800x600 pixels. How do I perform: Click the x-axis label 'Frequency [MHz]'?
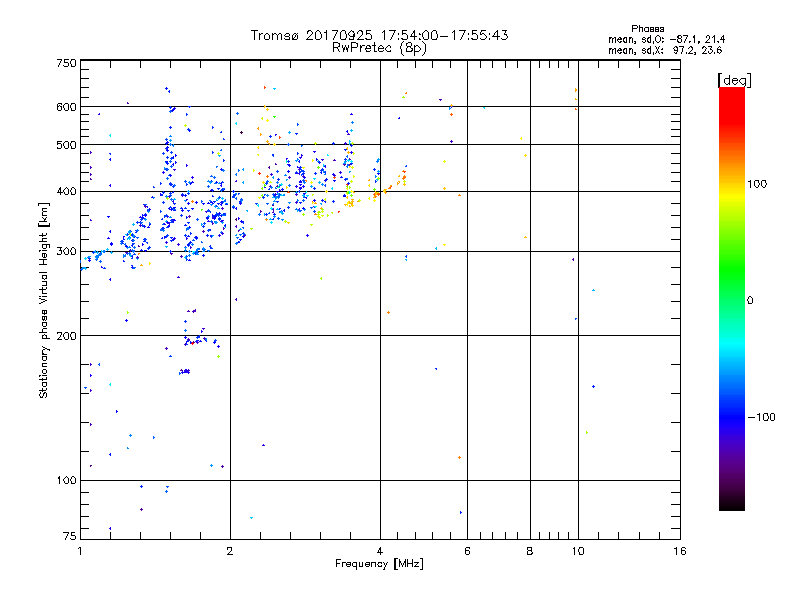(379, 564)
